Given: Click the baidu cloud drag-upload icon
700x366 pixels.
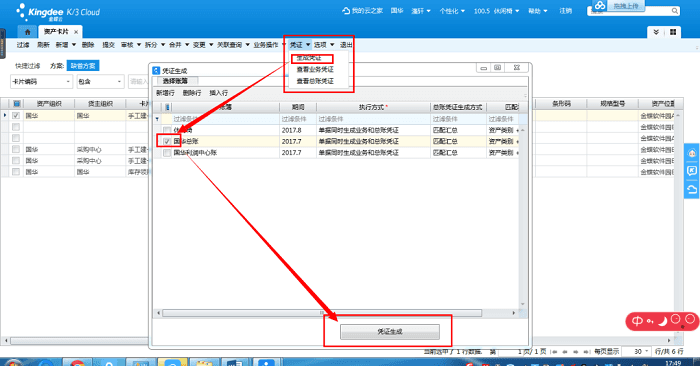Looking at the screenshot, I should [600, 5].
